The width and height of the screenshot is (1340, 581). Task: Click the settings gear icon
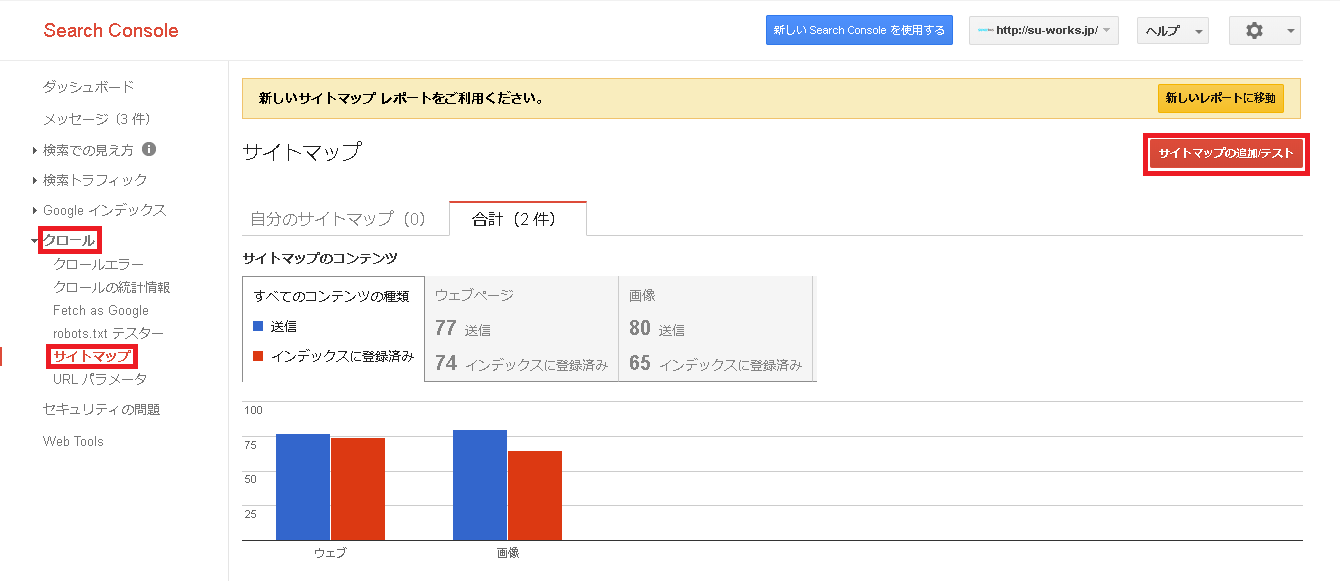[x=1254, y=31]
